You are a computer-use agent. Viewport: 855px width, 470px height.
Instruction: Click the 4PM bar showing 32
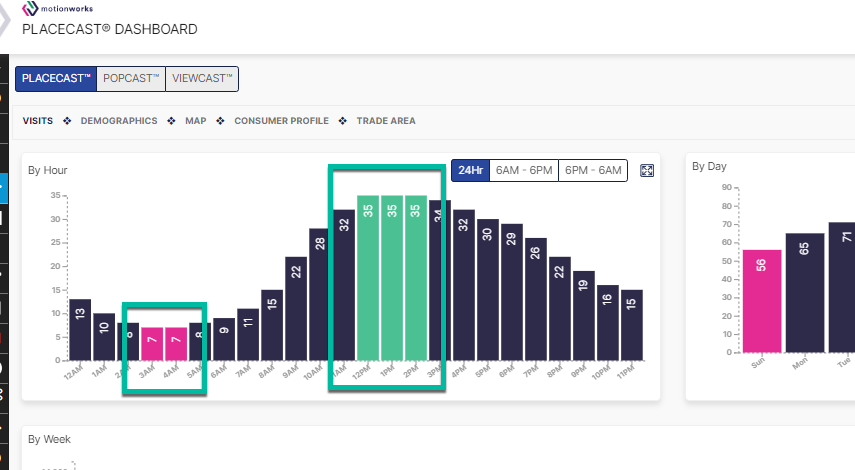click(x=464, y=285)
